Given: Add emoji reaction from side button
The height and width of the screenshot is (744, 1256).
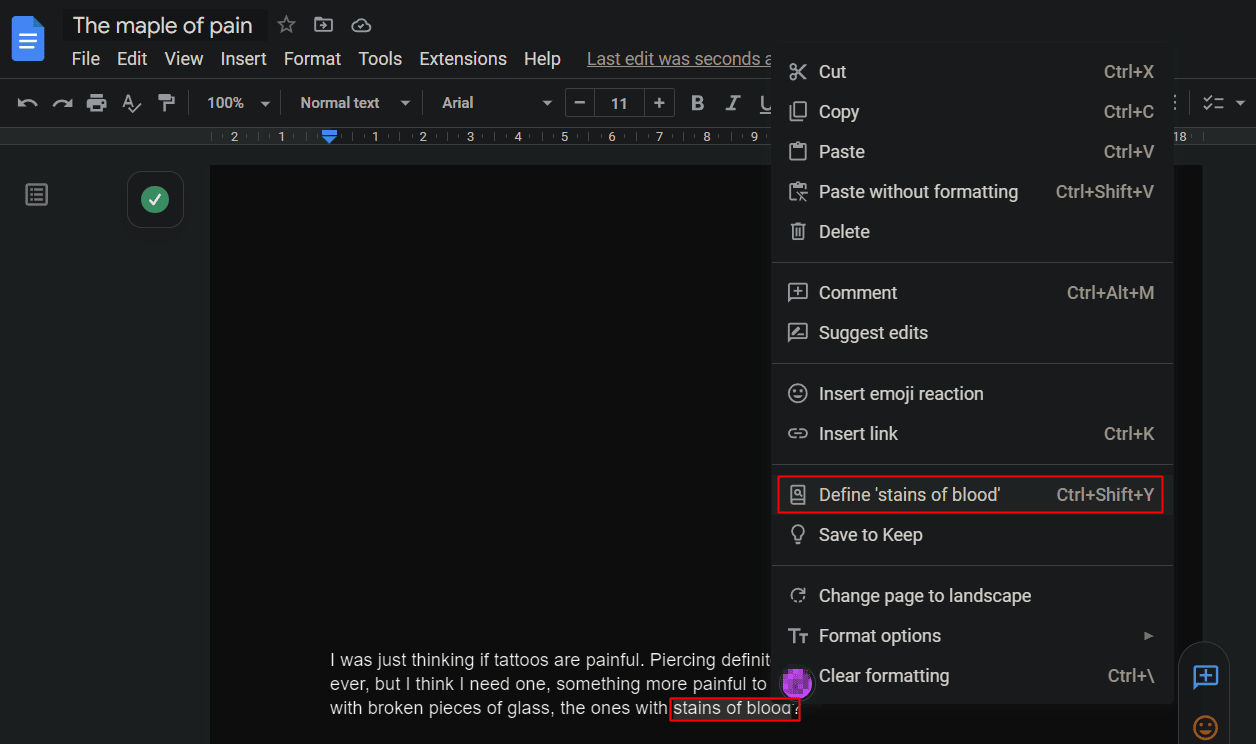Looking at the screenshot, I should (1205, 727).
